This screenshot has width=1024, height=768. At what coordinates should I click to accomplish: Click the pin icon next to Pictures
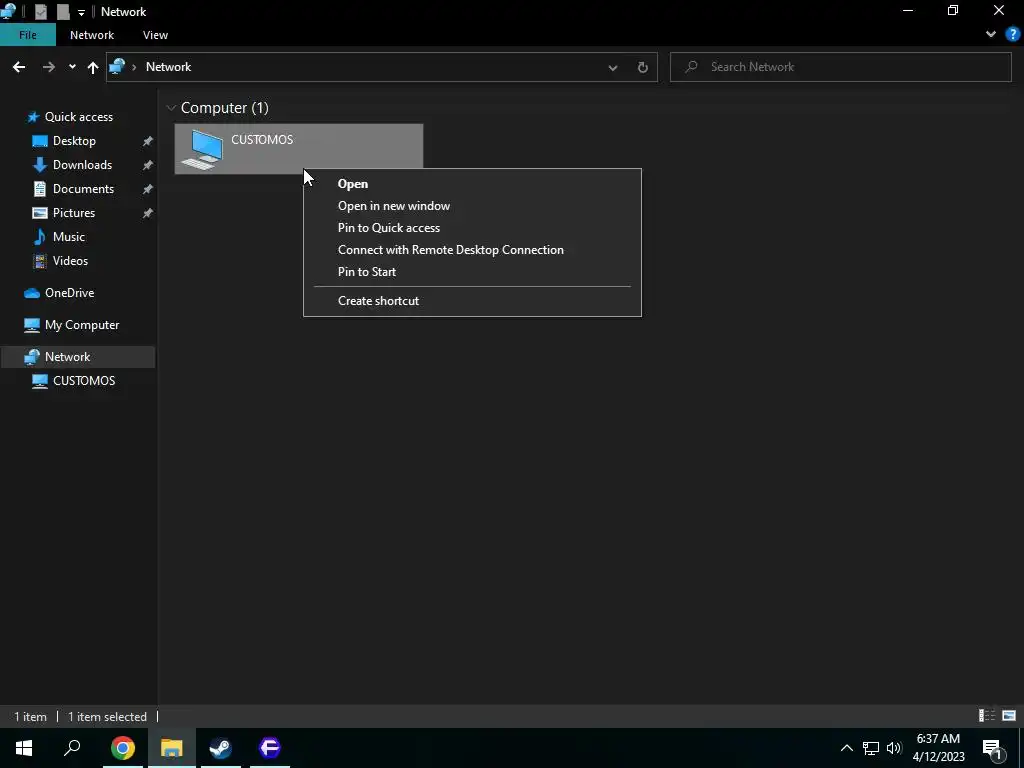[x=148, y=214]
